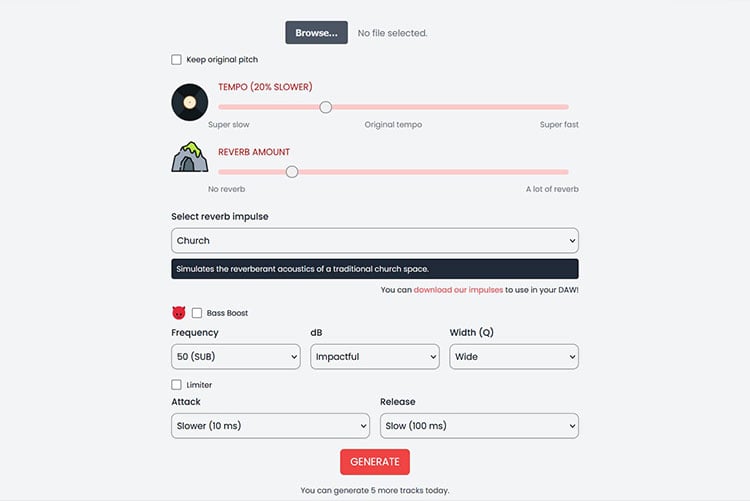Expand the Attack dropdown
Image resolution: width=750 pixels, height=501 pixels.
click(x=270, y=426)
